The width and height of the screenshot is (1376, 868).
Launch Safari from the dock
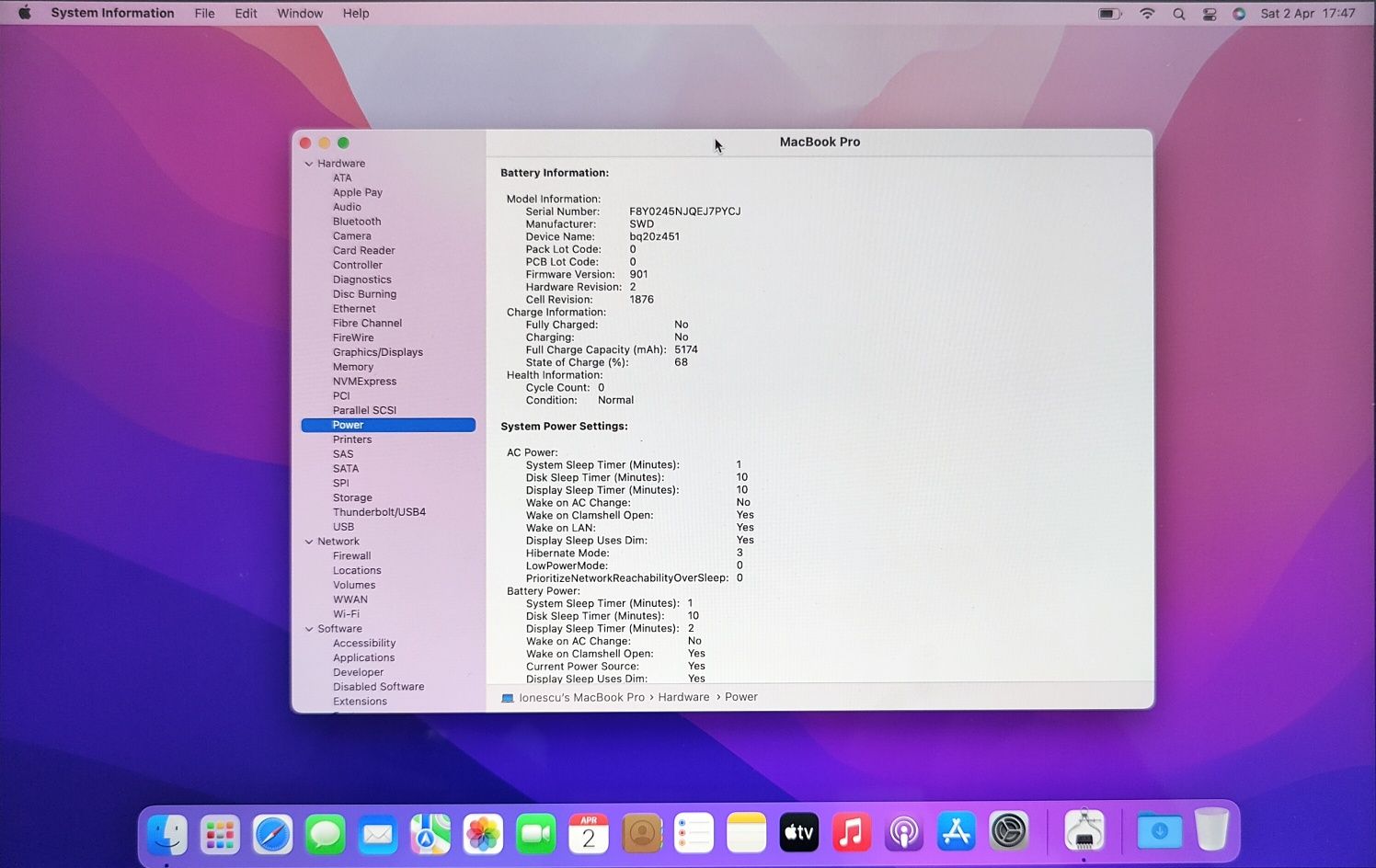point(273,835)
